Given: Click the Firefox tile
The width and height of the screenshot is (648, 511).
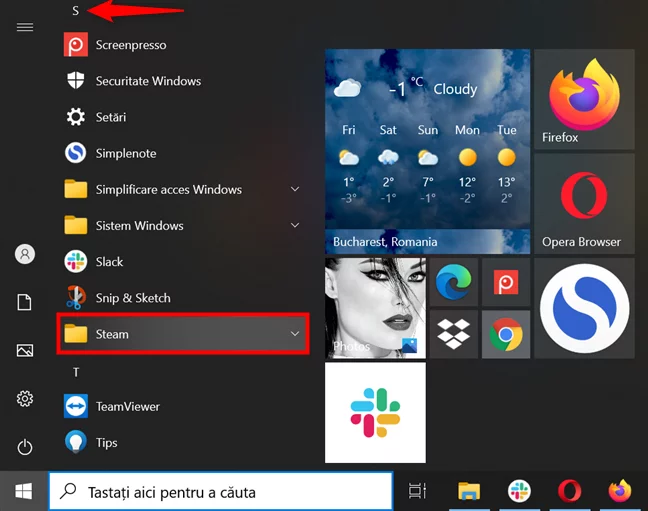Looking at the screenshot, I should pyautogui.click(x=584, y=99).
